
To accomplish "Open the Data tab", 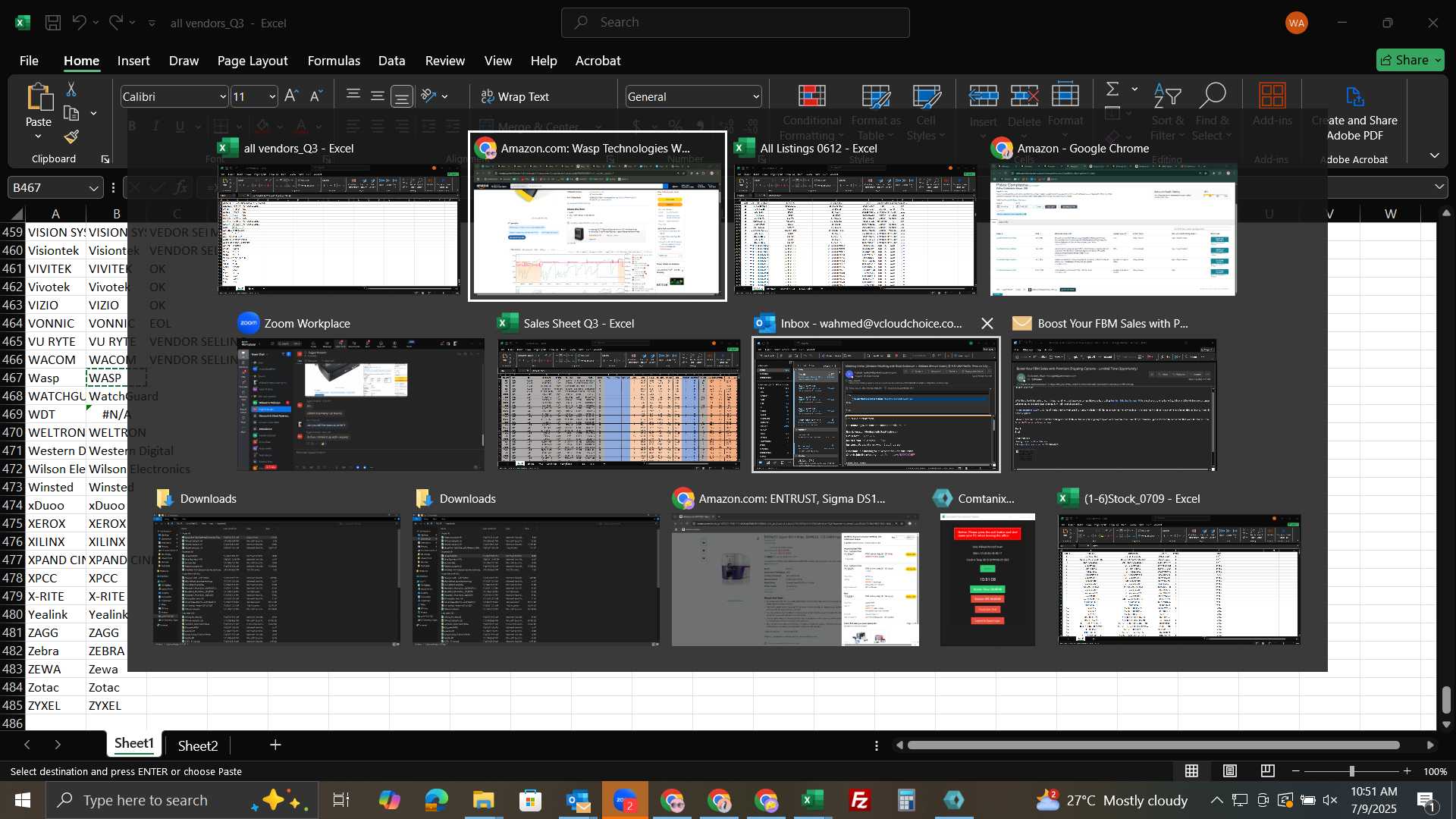I will (392, 61).
